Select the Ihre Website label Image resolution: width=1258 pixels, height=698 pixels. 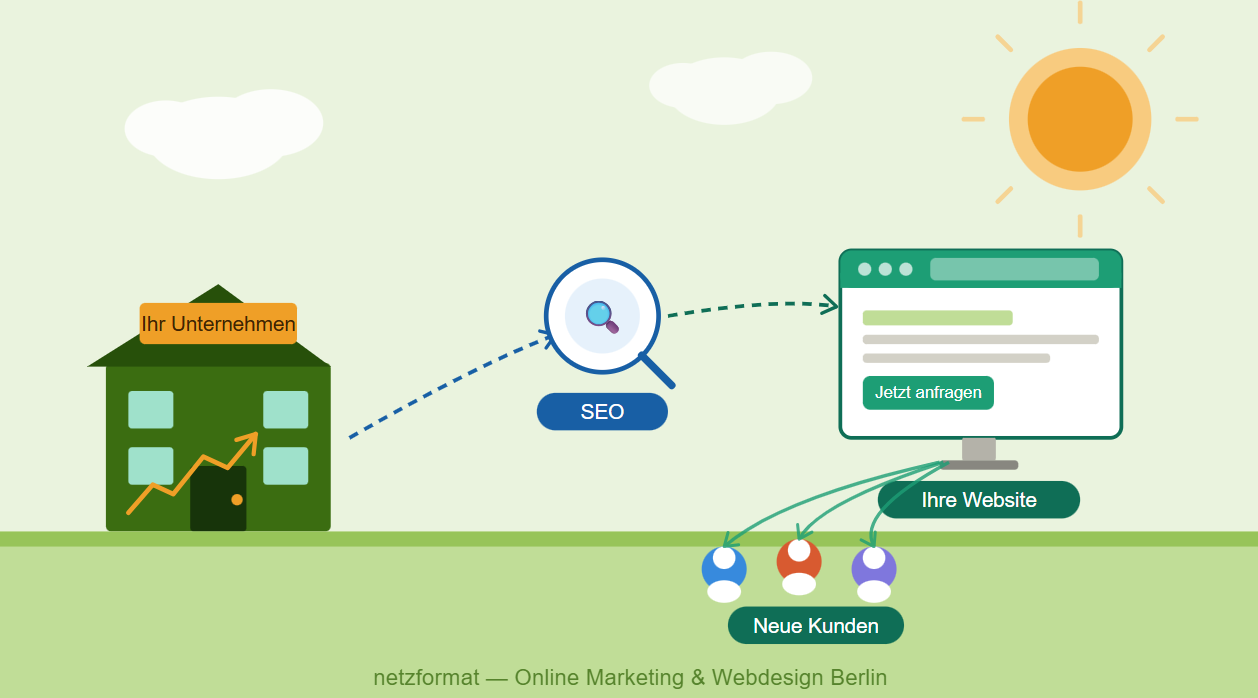(x=978, y=500)
